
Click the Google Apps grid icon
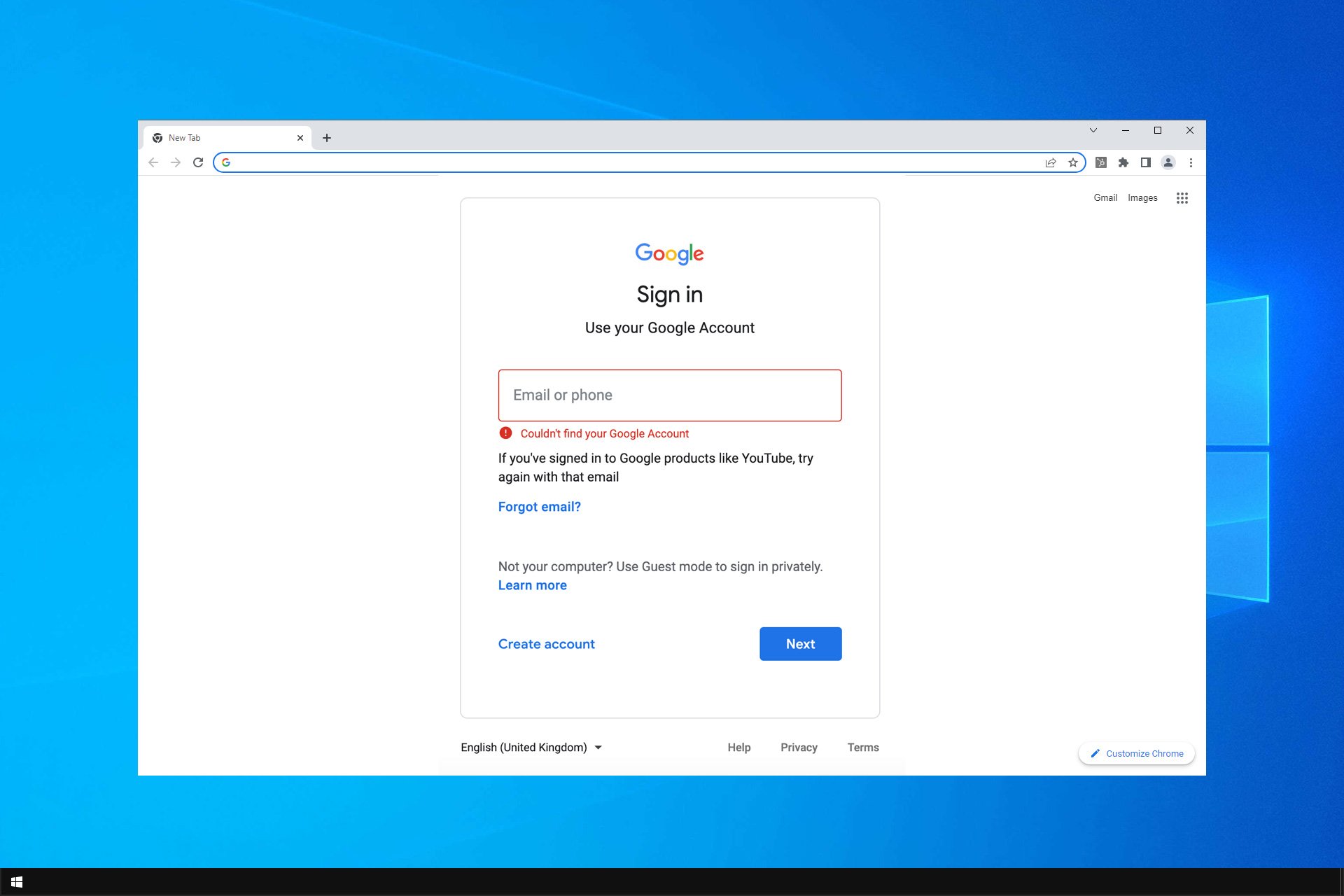1182,197
